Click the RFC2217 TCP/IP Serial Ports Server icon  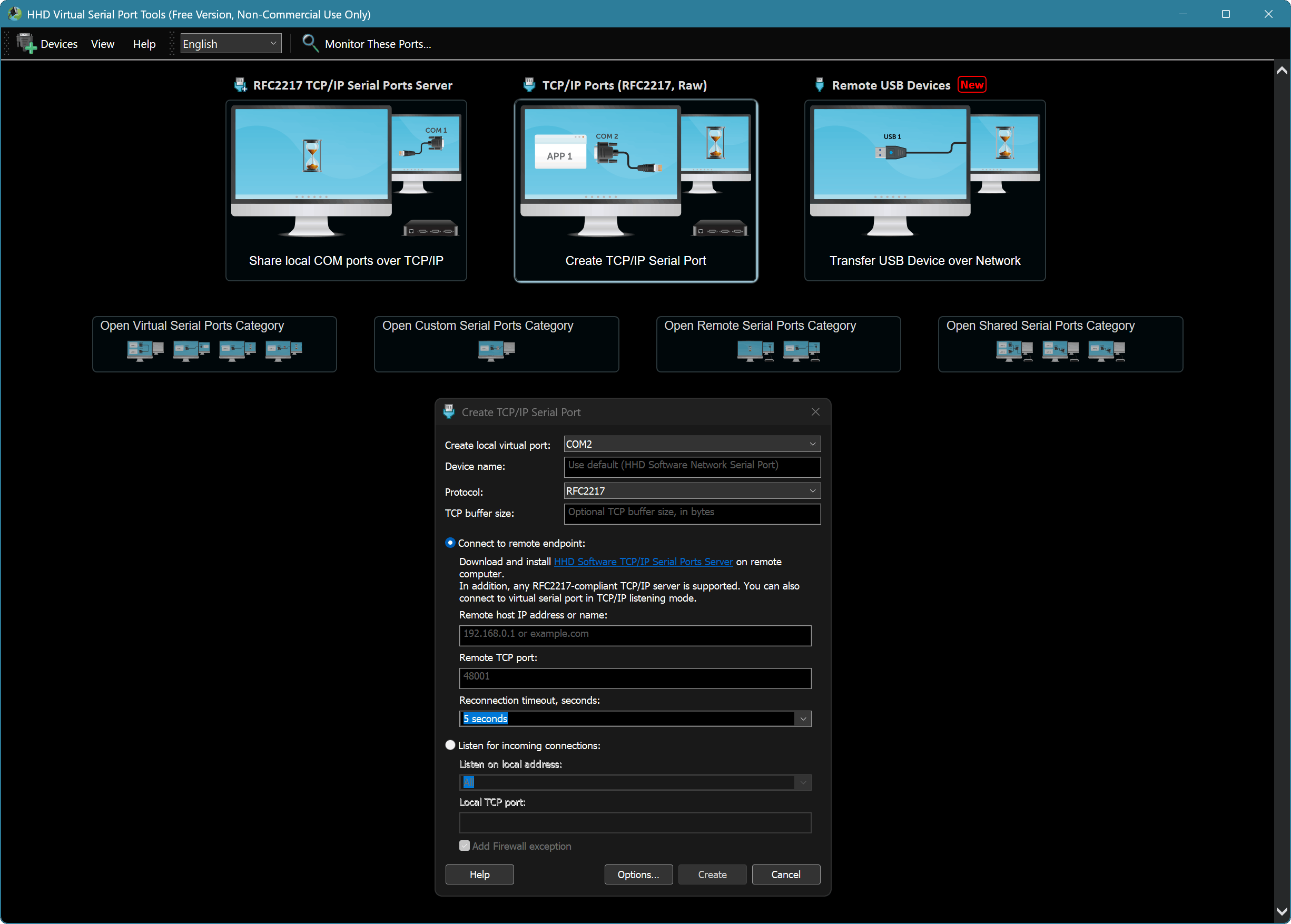[x=241, y=84]
